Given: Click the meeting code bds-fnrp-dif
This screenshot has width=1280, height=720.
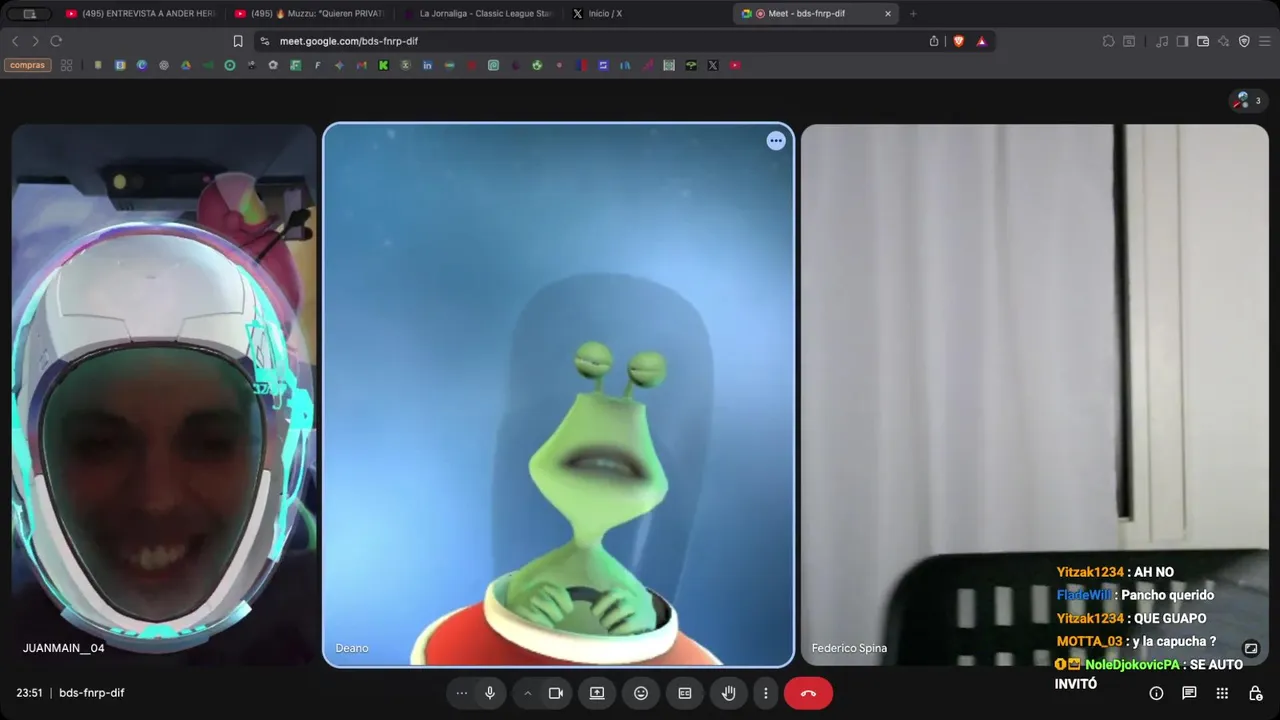Looking at the screenshot, I should [91, 693].
